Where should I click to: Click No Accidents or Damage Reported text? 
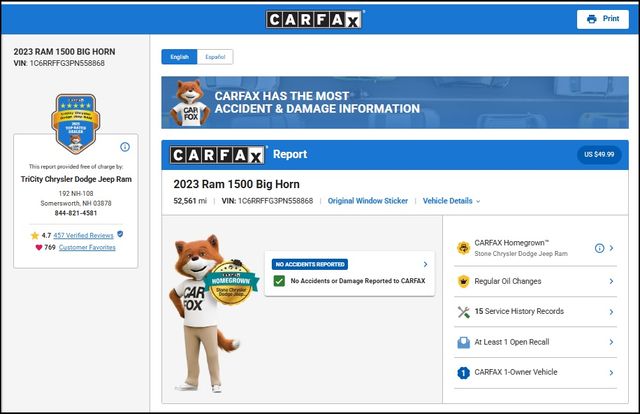pos(358,281)
